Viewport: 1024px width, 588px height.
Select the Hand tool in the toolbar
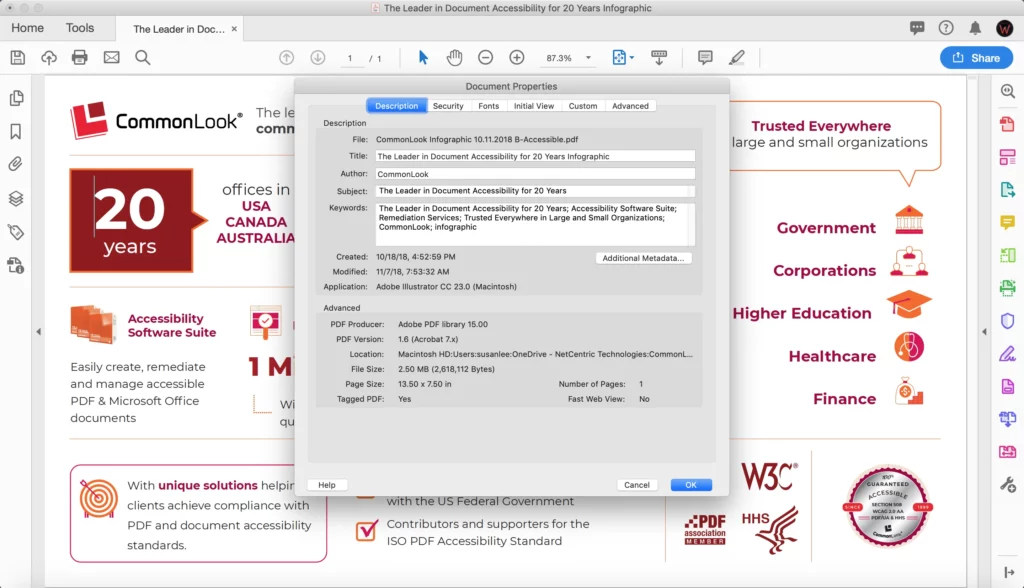coord(453,57)
